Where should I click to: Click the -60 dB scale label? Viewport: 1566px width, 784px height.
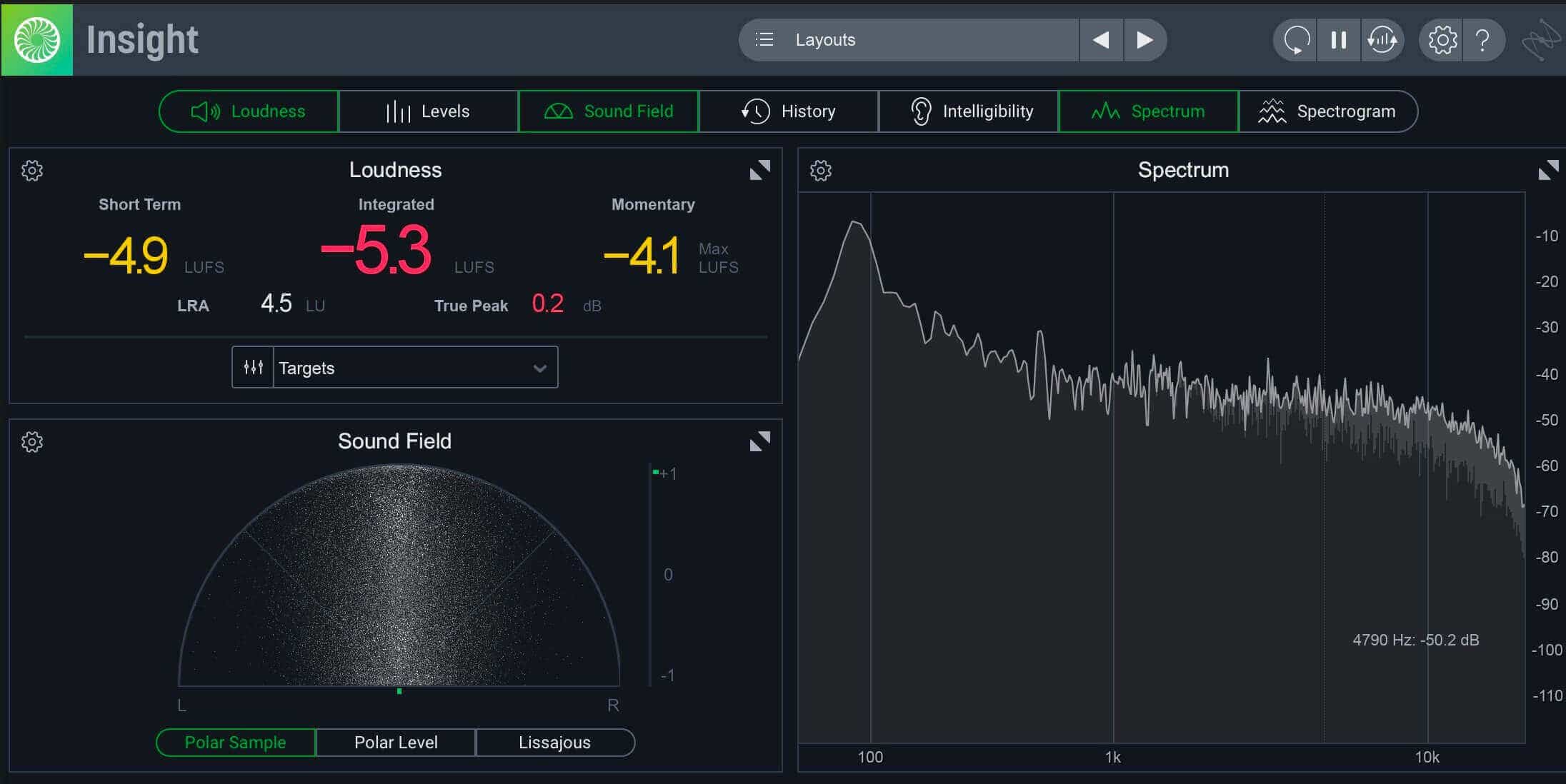1547,466
